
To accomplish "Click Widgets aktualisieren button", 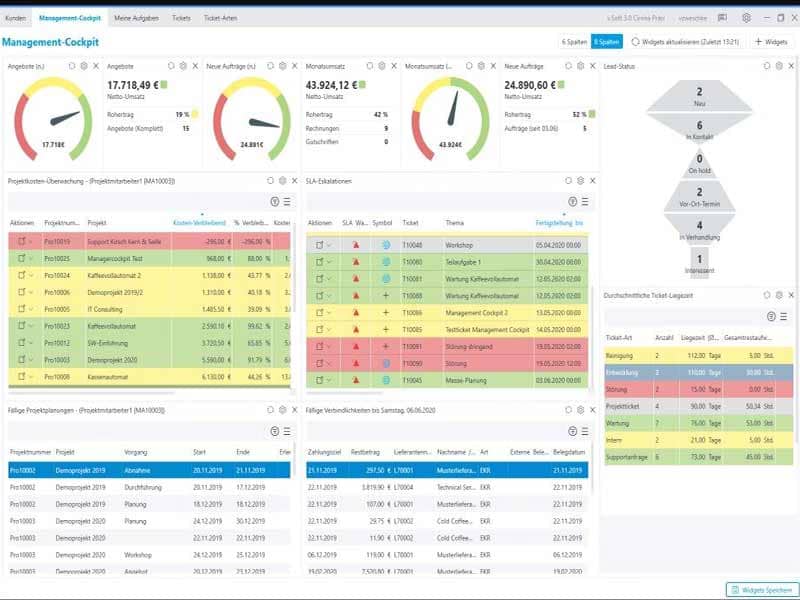I will (x=685, y=42).
